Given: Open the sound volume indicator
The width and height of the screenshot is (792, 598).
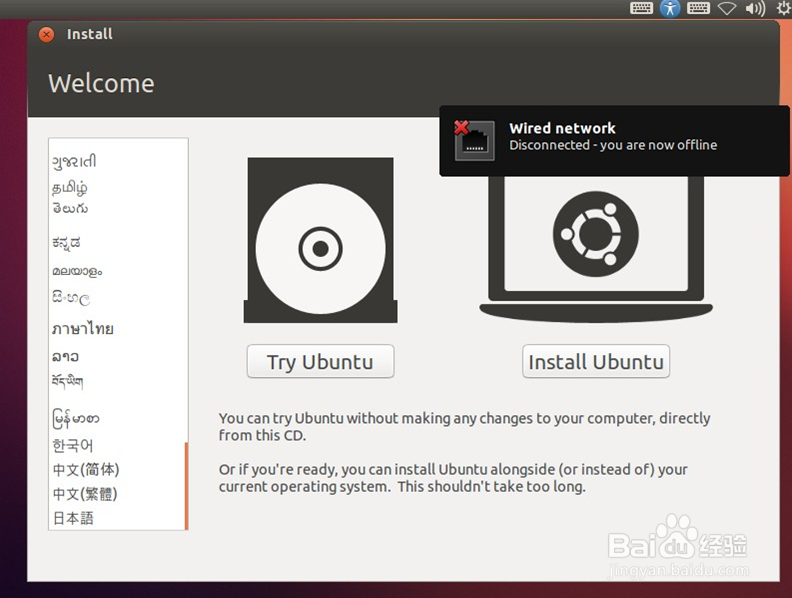Looking at the screenshot, I should (x=755, y=9).
